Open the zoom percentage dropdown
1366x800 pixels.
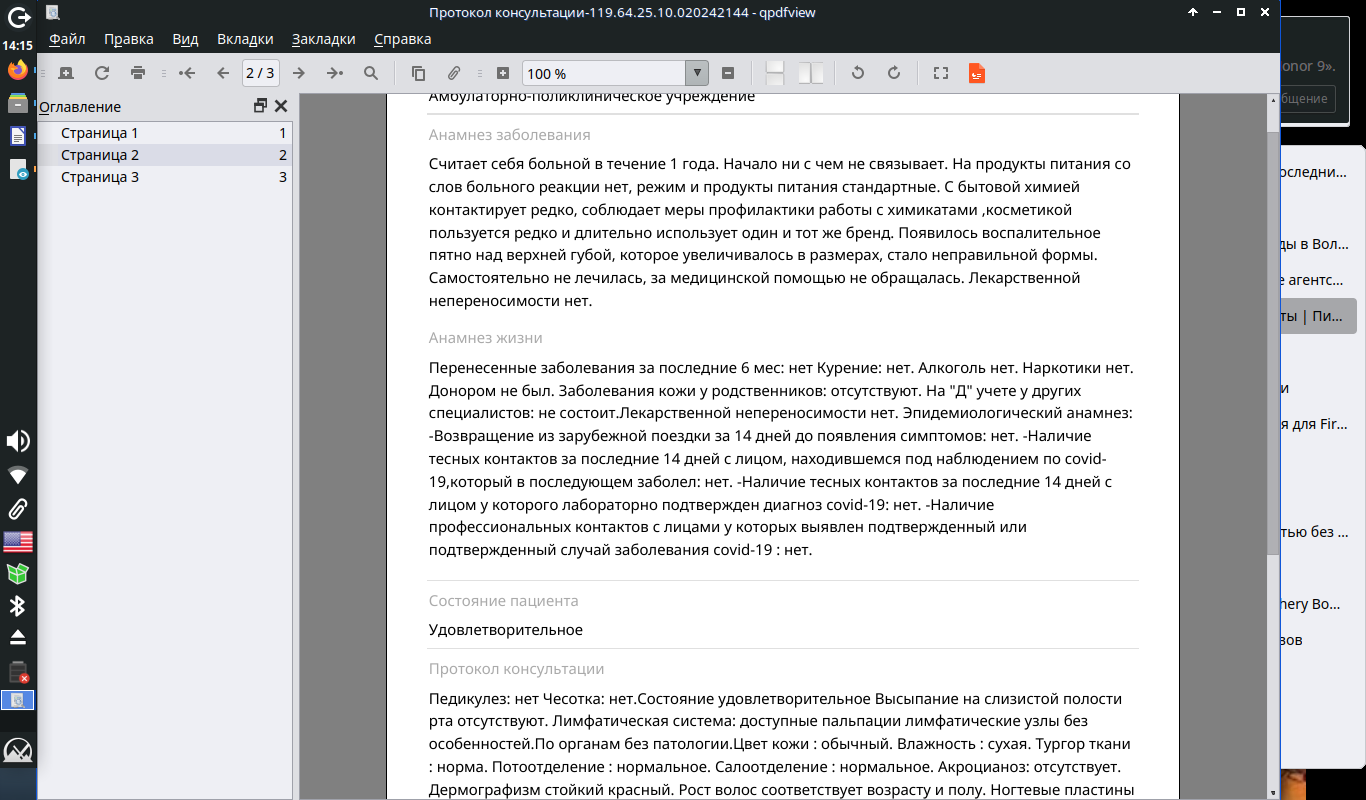point(697,72)
